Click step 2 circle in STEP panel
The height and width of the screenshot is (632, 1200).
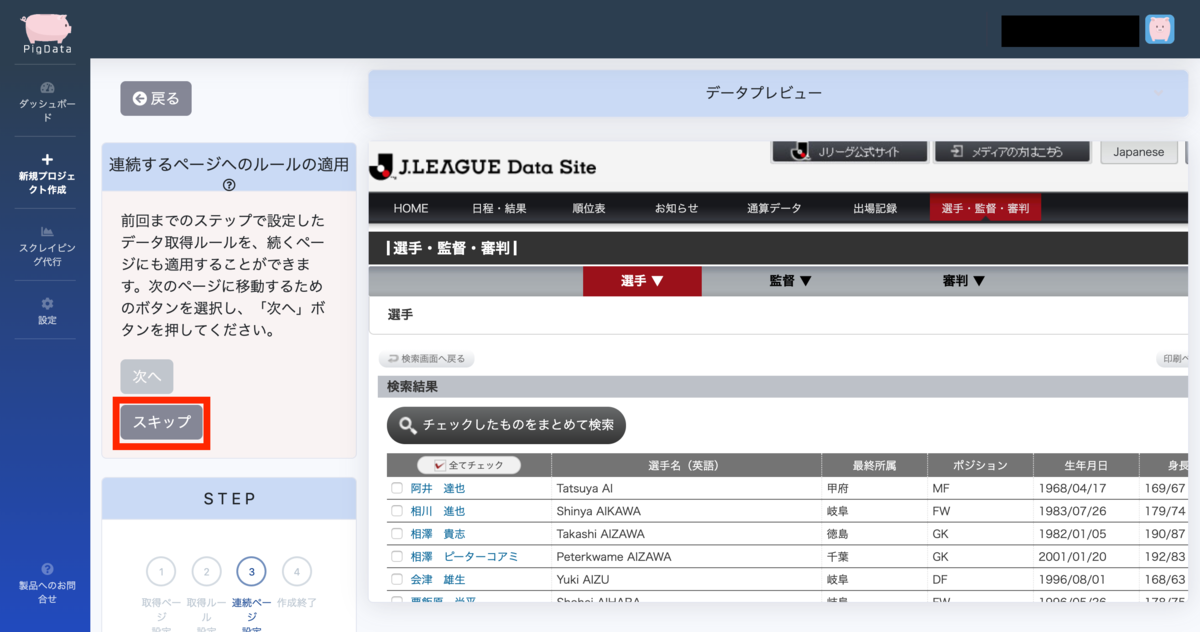pos(206,572)
